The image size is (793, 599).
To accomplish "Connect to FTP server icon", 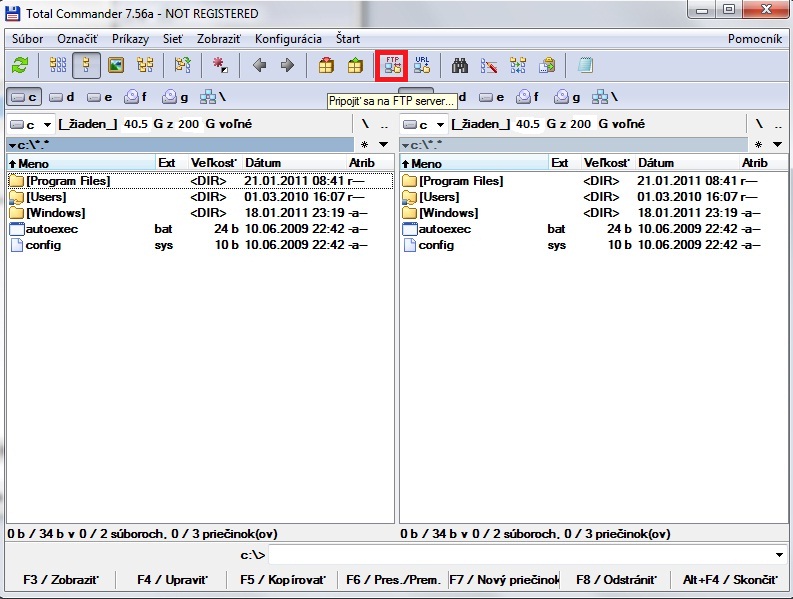I will coord(392,65).
